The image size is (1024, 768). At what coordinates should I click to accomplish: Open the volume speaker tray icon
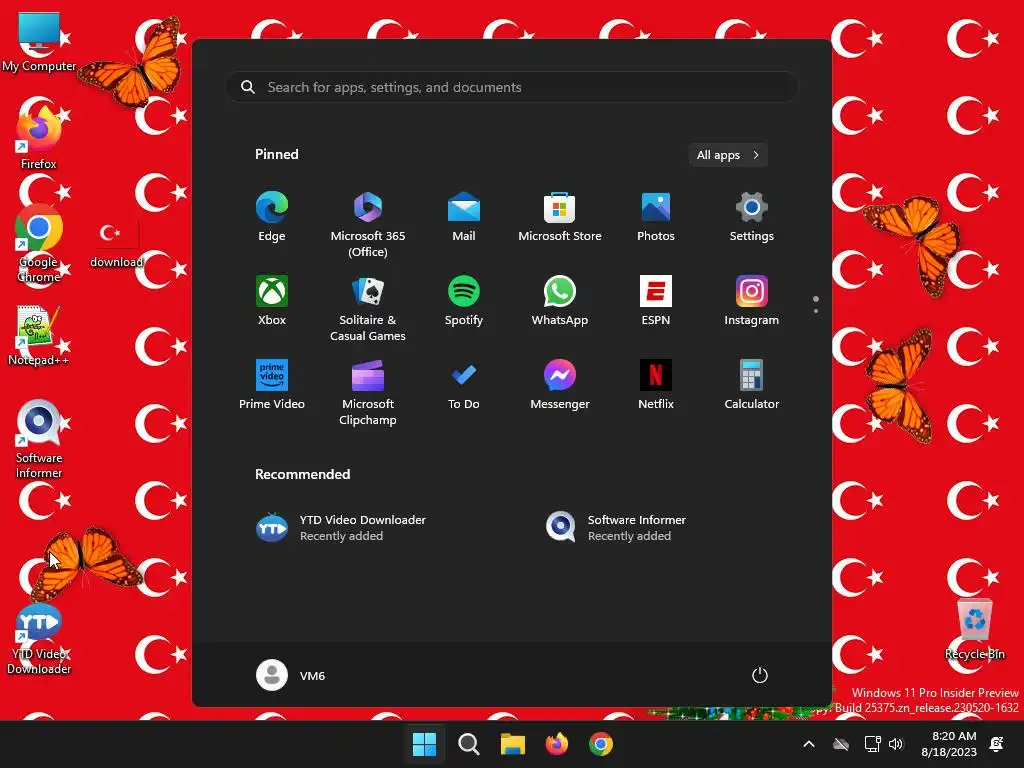click(x=896, y=744)
